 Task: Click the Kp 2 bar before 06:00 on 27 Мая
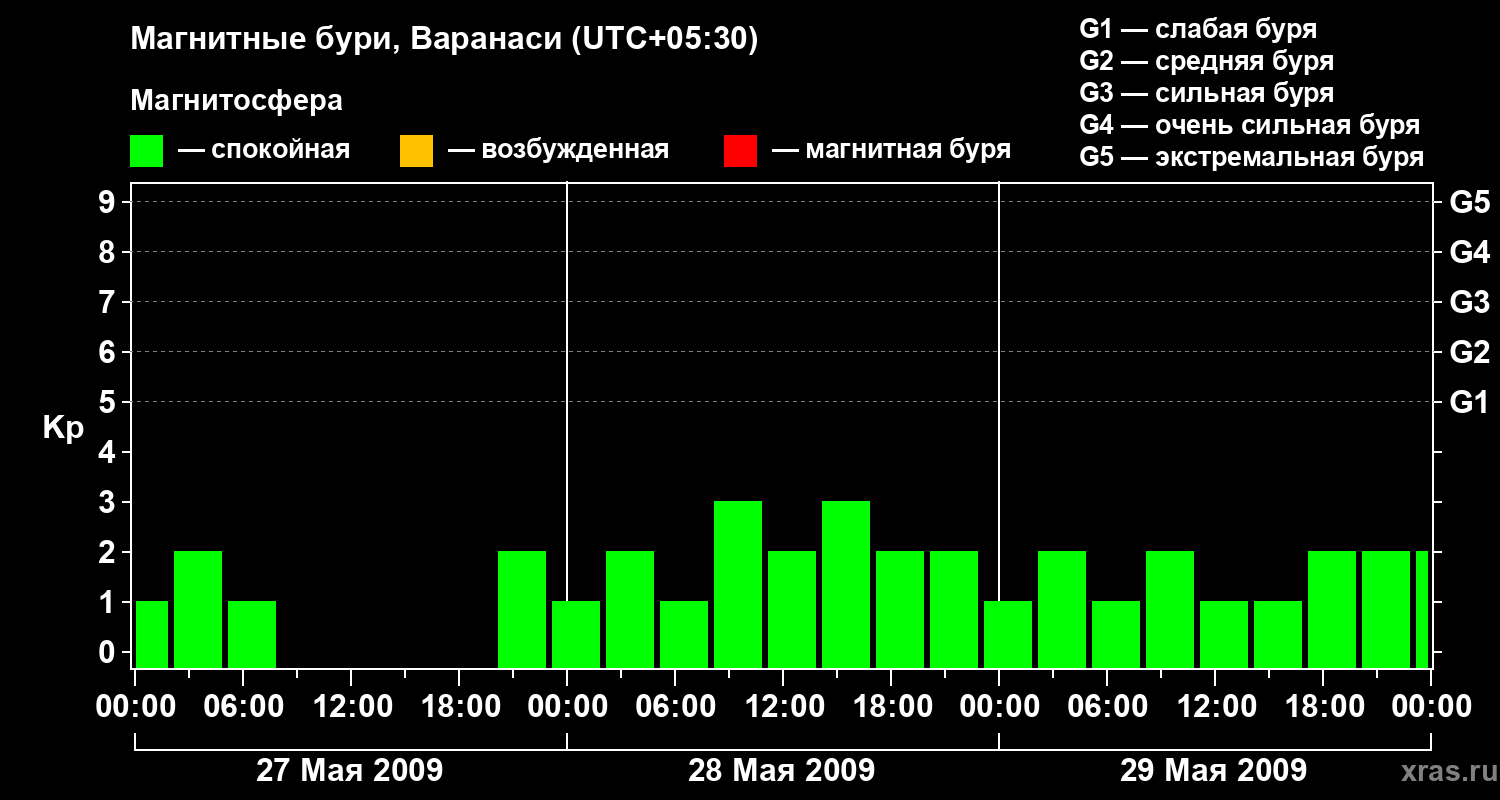click(198, 609)
